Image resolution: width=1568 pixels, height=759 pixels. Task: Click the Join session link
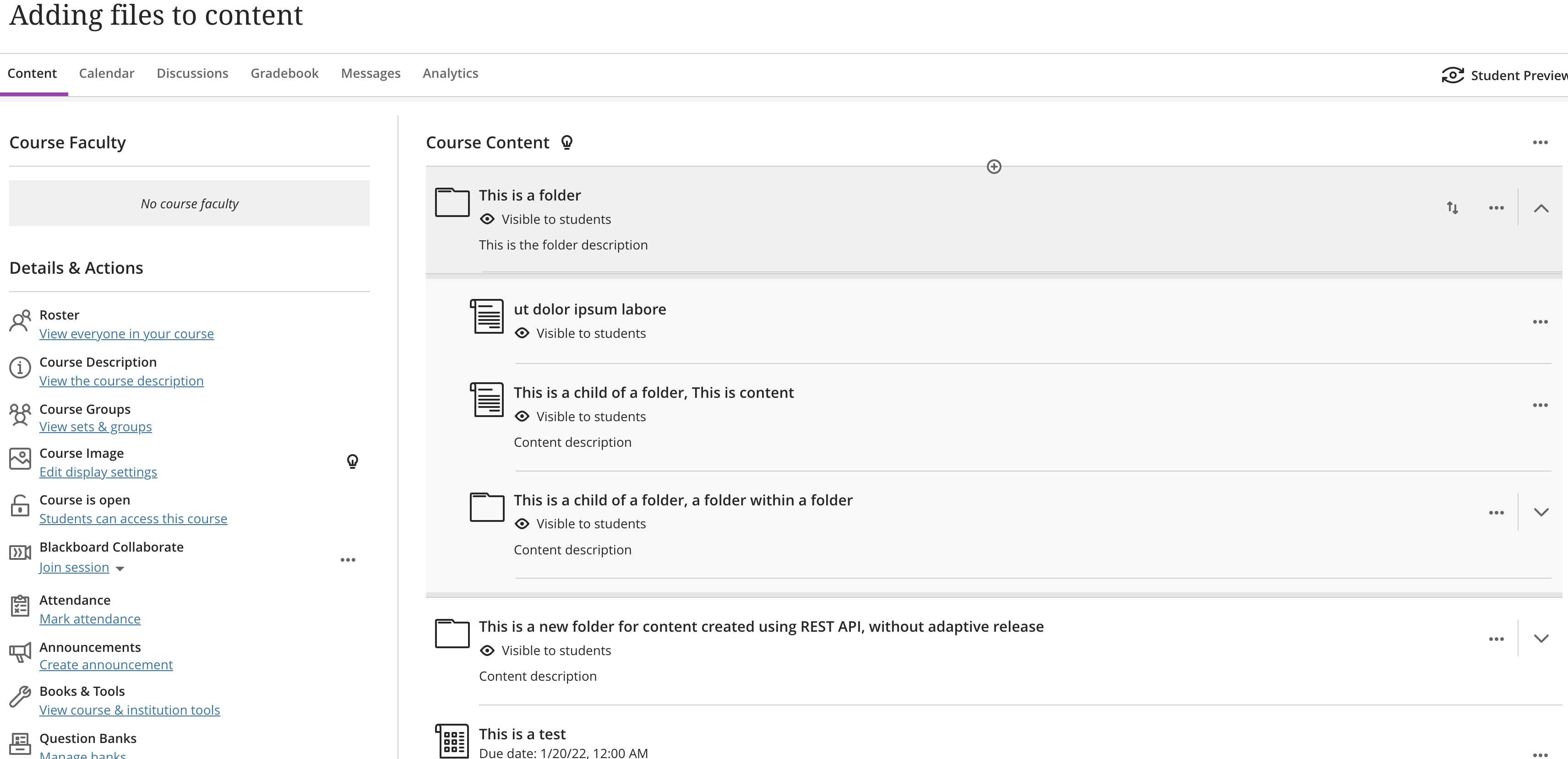[x=74, y=567]
